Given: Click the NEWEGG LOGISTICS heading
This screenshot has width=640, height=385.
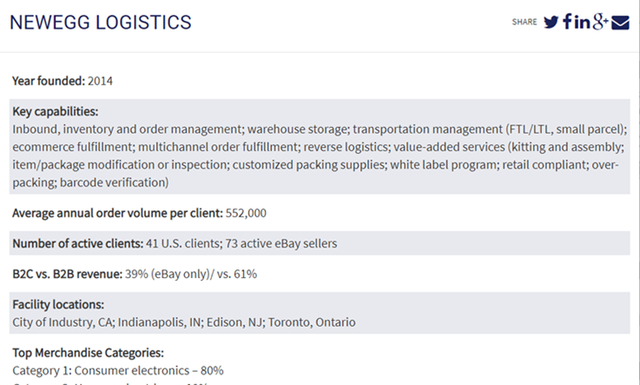Looking at the screenshot, I should (x=100, y=22).
